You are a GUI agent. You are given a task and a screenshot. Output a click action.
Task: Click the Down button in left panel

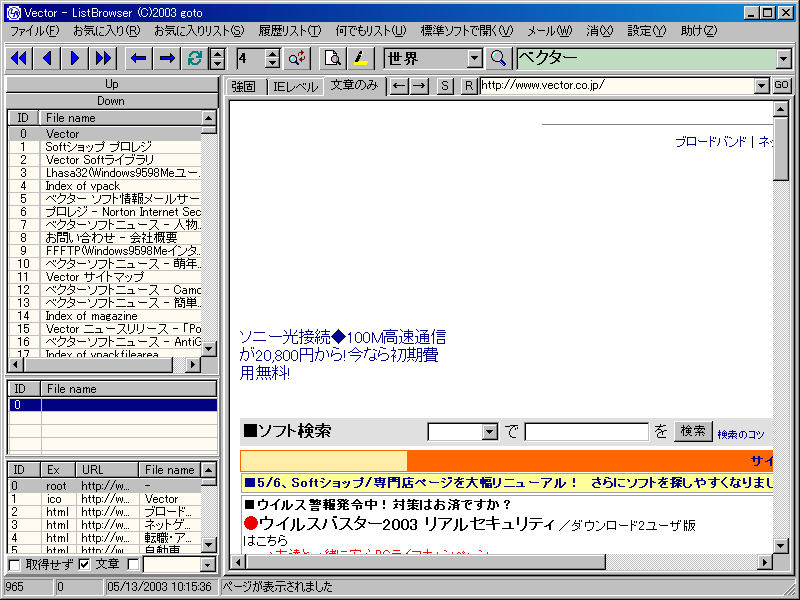coord(111,101)
